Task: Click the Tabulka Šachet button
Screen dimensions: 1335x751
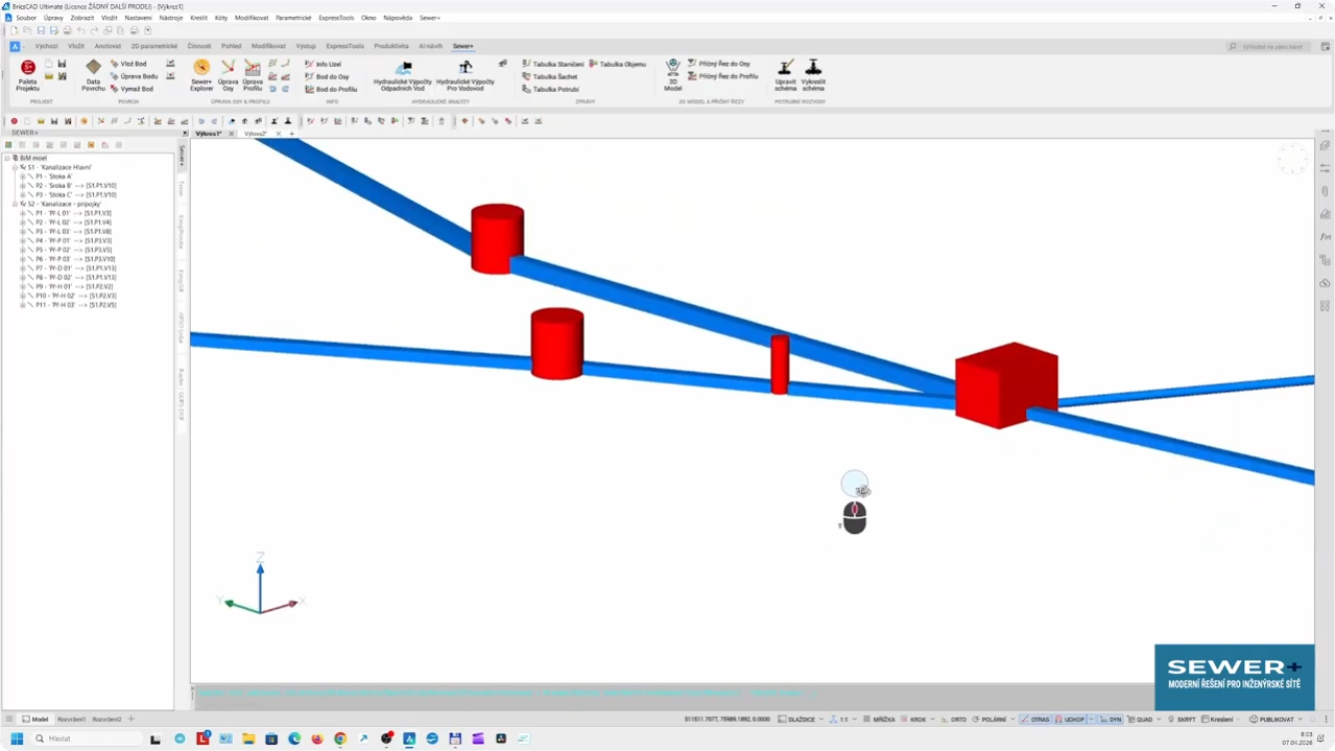Action: click(554, 77)
